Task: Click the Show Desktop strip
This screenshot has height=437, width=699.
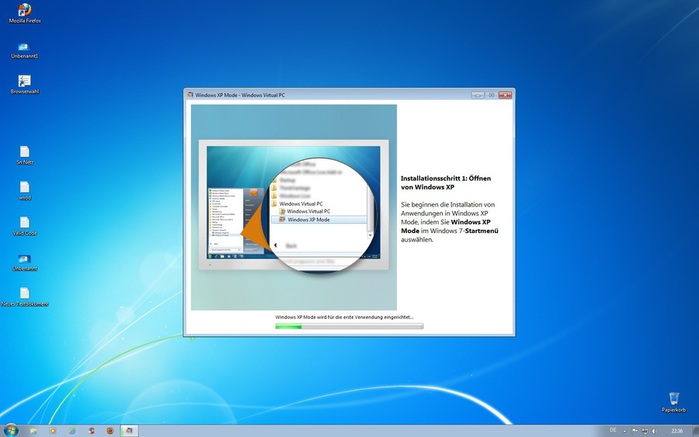Action: tap(696, 431)
